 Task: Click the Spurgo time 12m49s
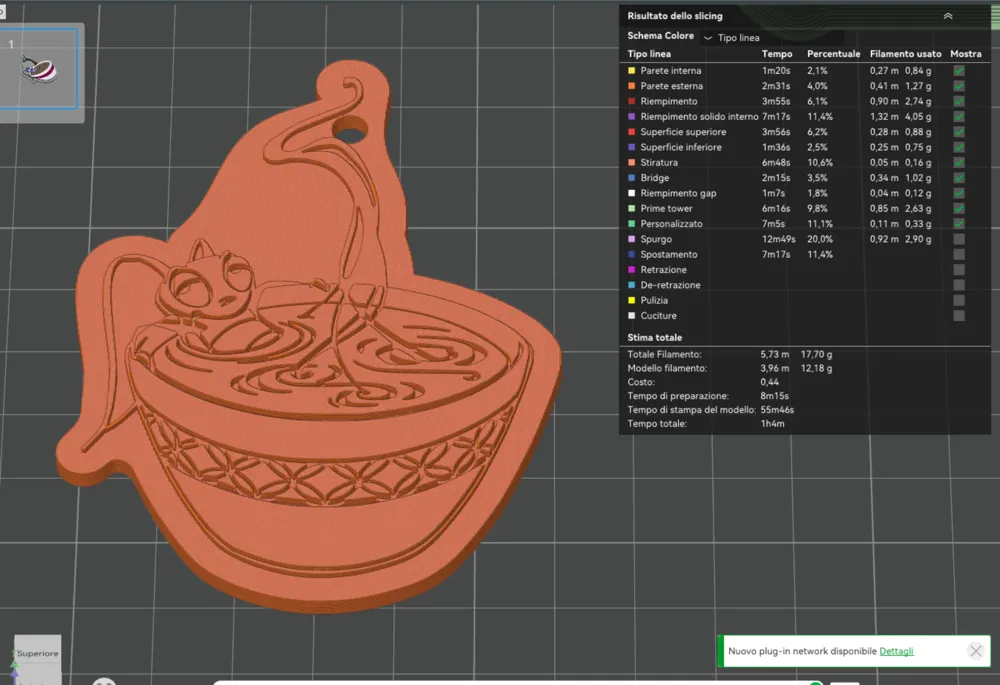tap(778, 239)
